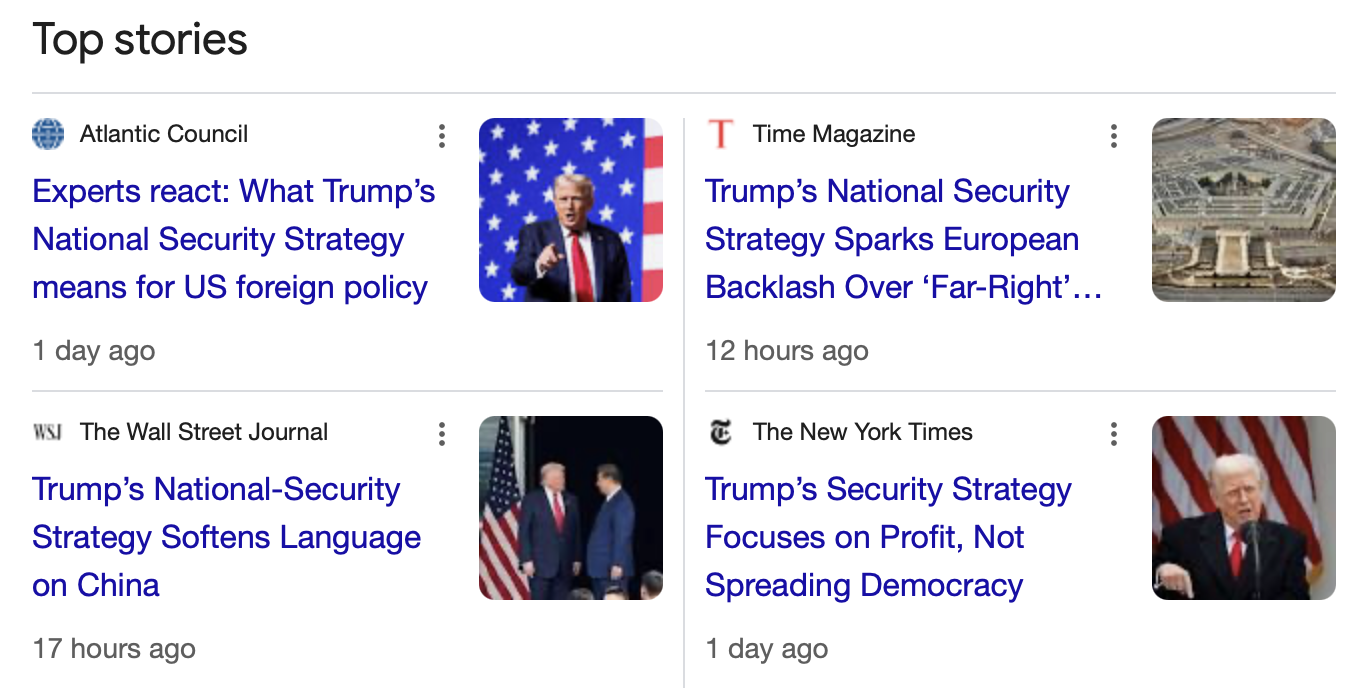Click the Pentagon aerial photo thumbnail
The height and width of the screenshot is (688, 1372).
tap(1243, 210)
